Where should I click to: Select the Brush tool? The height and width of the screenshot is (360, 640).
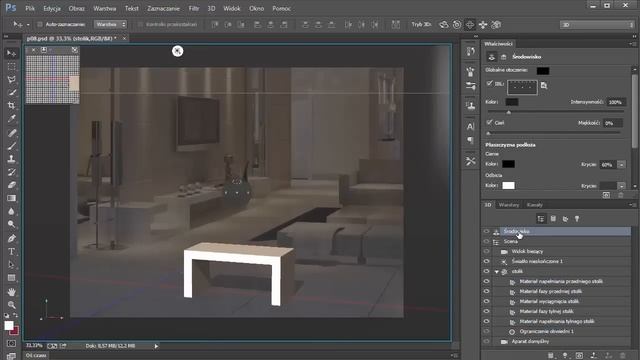click(11, 146)
